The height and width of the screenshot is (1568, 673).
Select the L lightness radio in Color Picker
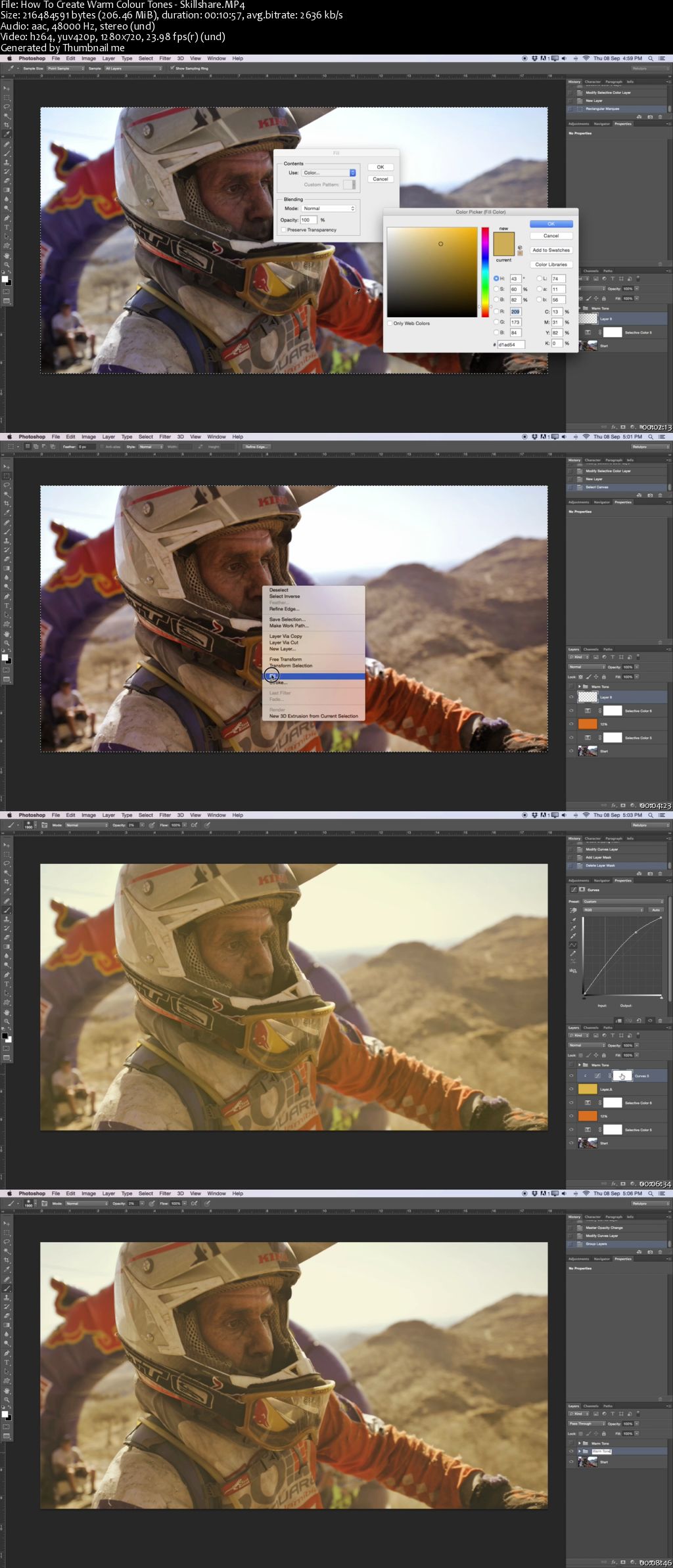(x=539, y=279)
